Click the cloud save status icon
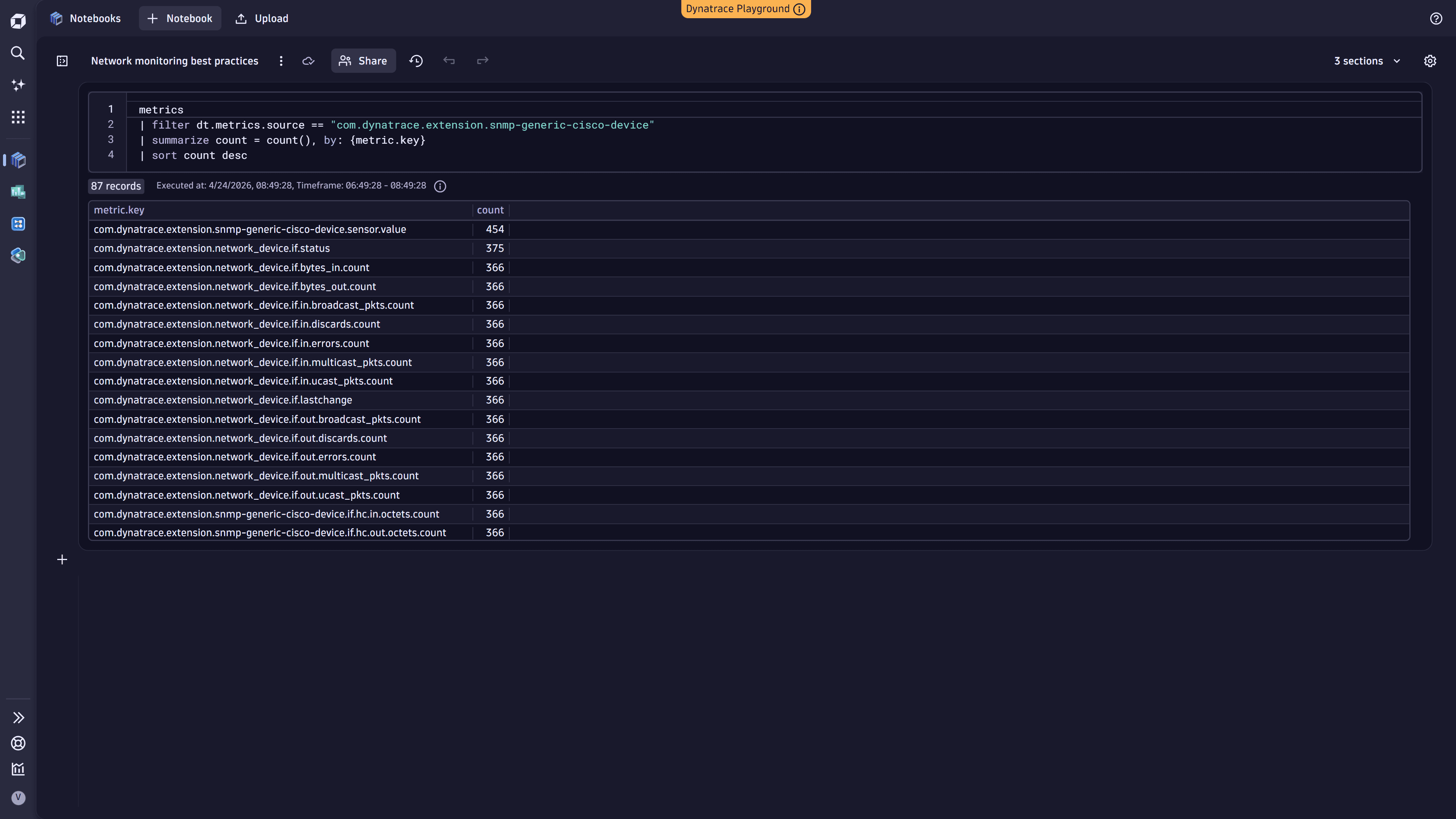The image size is (1456, 819). 309,61
